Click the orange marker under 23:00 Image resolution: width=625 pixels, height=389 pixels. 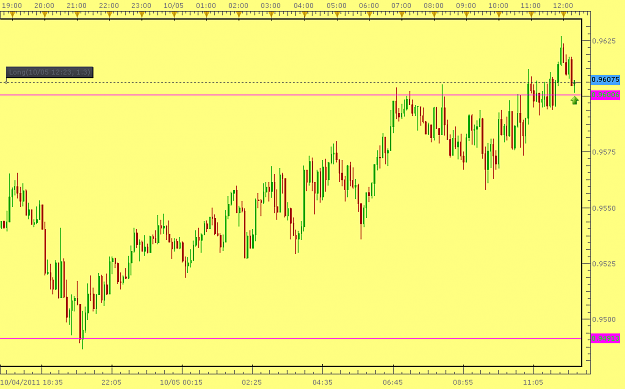tap(142, 15)
